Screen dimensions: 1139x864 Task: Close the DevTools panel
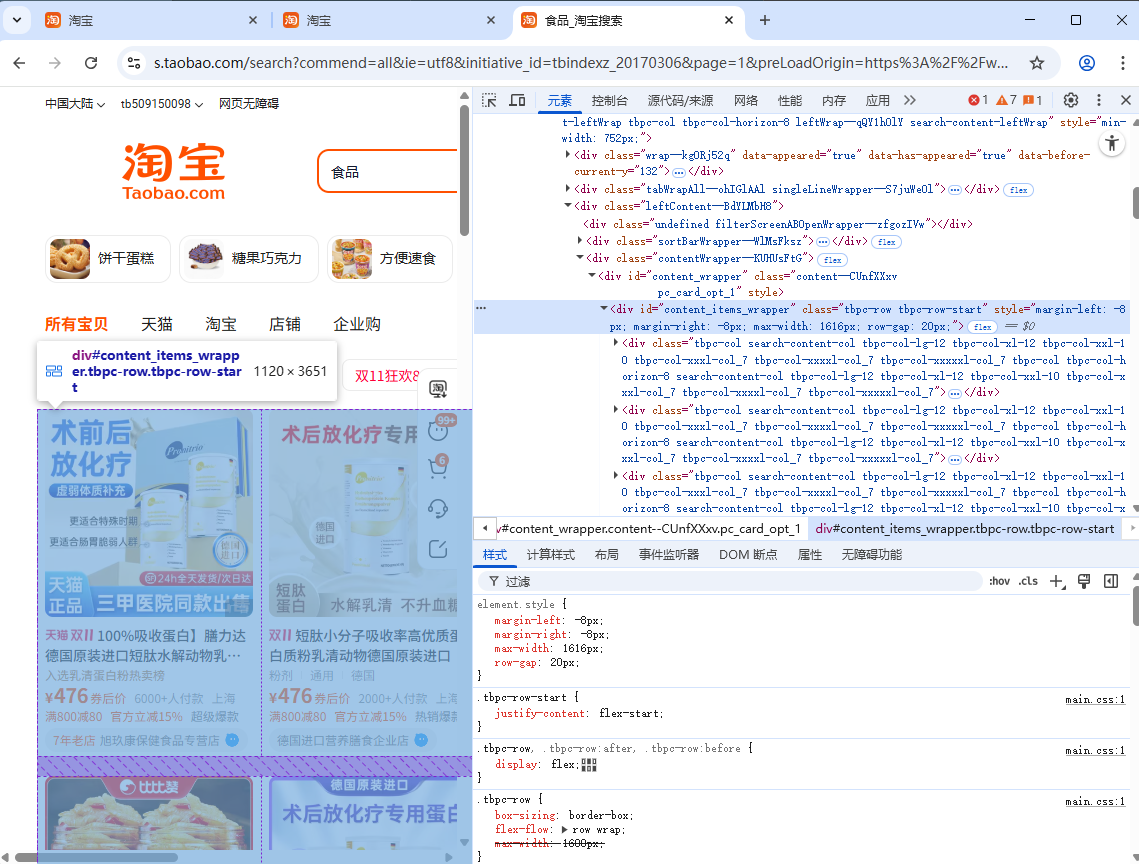(x=1125, y=100)
